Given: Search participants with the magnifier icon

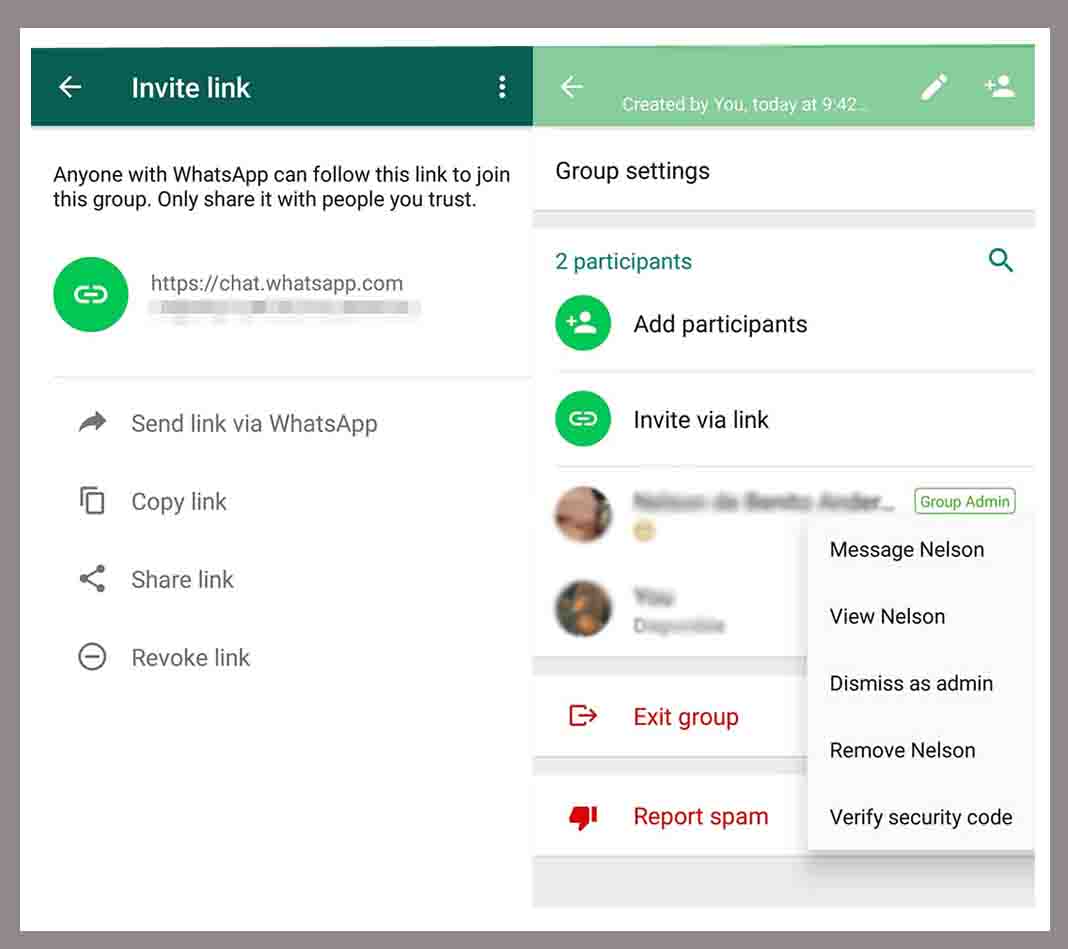Looking at the screenshot, I should (1000, 260).
